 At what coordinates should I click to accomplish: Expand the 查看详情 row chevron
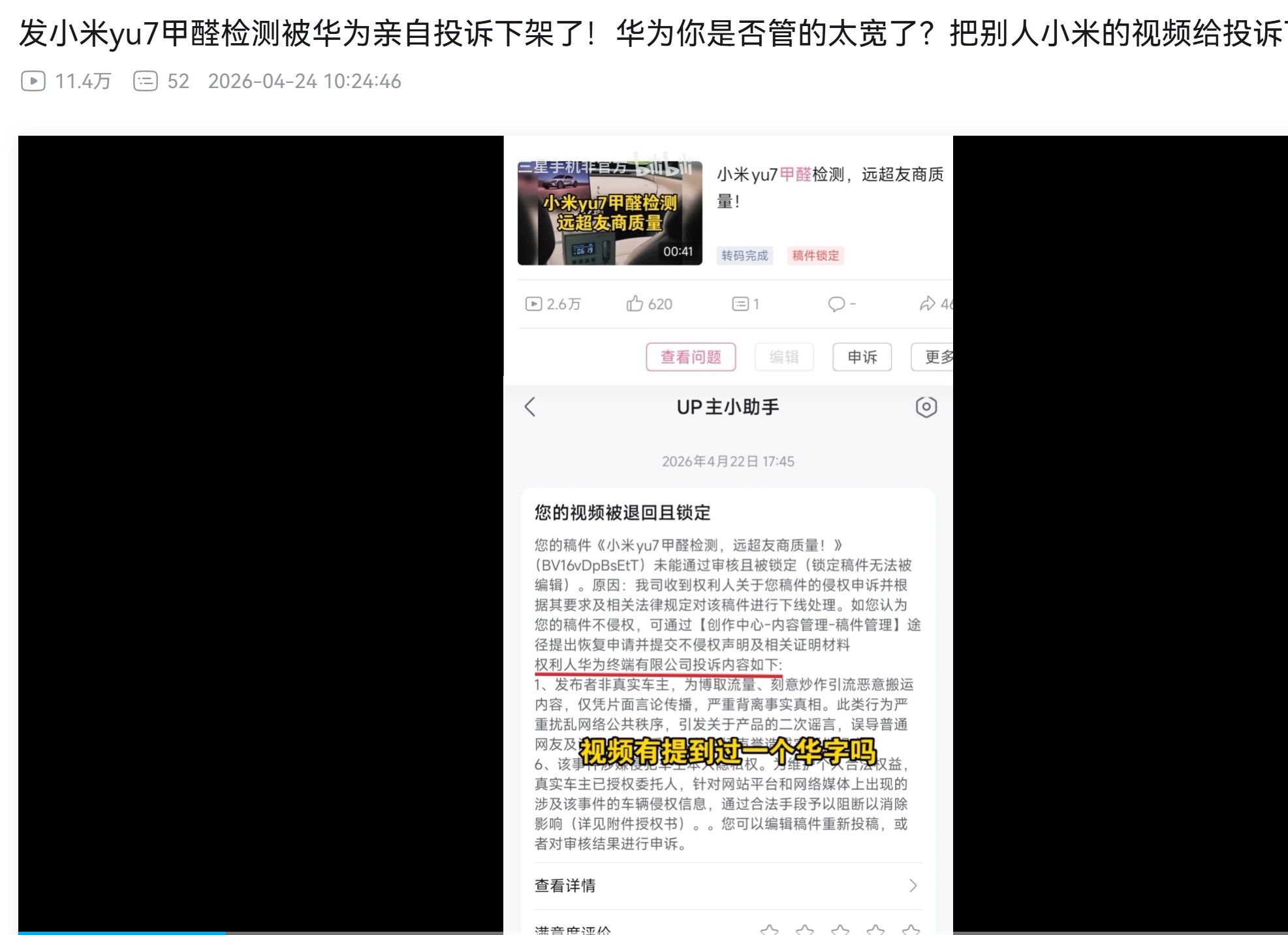913,885
